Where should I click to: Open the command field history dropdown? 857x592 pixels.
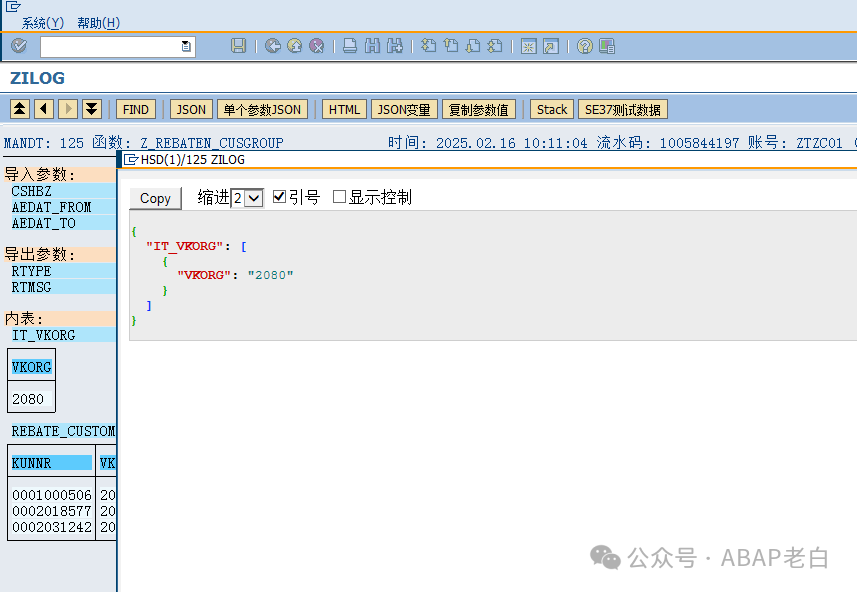tap(186, 46)
